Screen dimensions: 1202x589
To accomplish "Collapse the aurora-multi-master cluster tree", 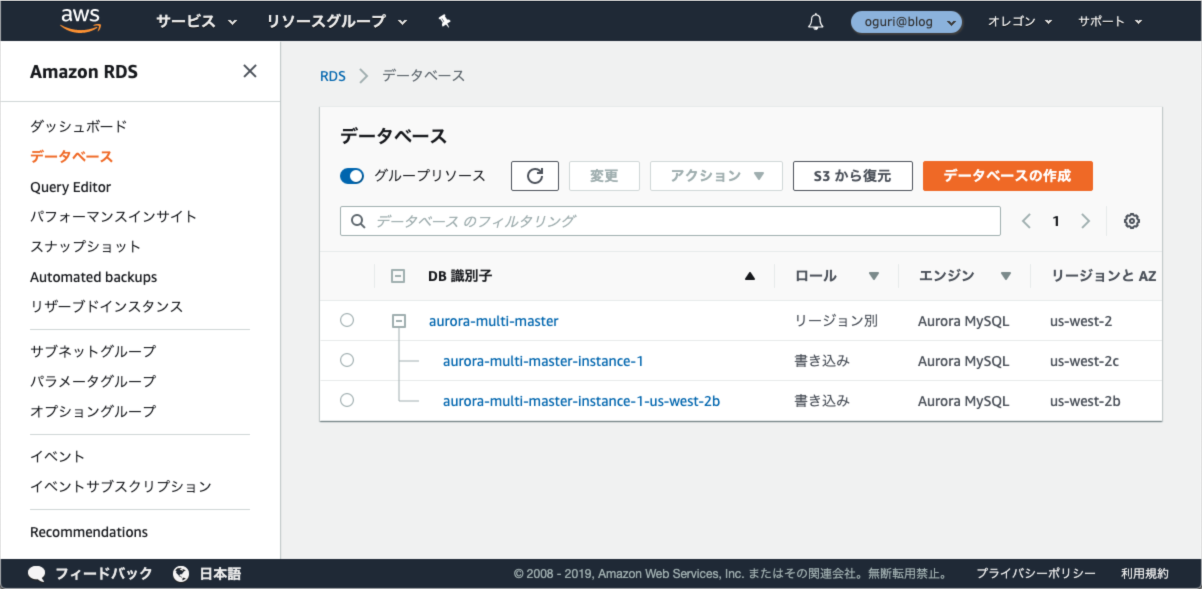I will pos(399,321).
